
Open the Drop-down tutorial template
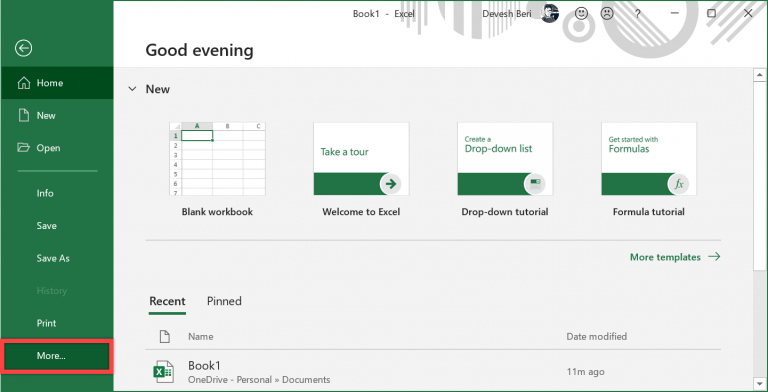tap(505, 159)
